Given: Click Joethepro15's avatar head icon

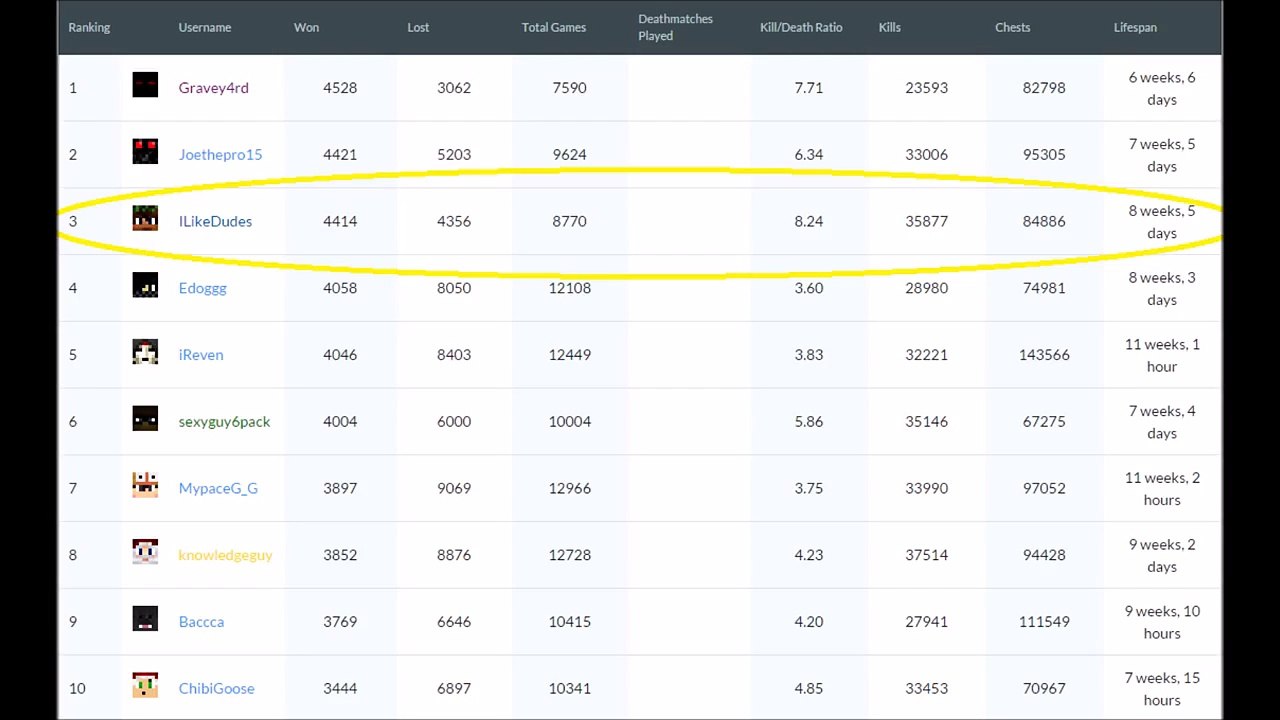Looking at the screenshot, I should point(145,151).
